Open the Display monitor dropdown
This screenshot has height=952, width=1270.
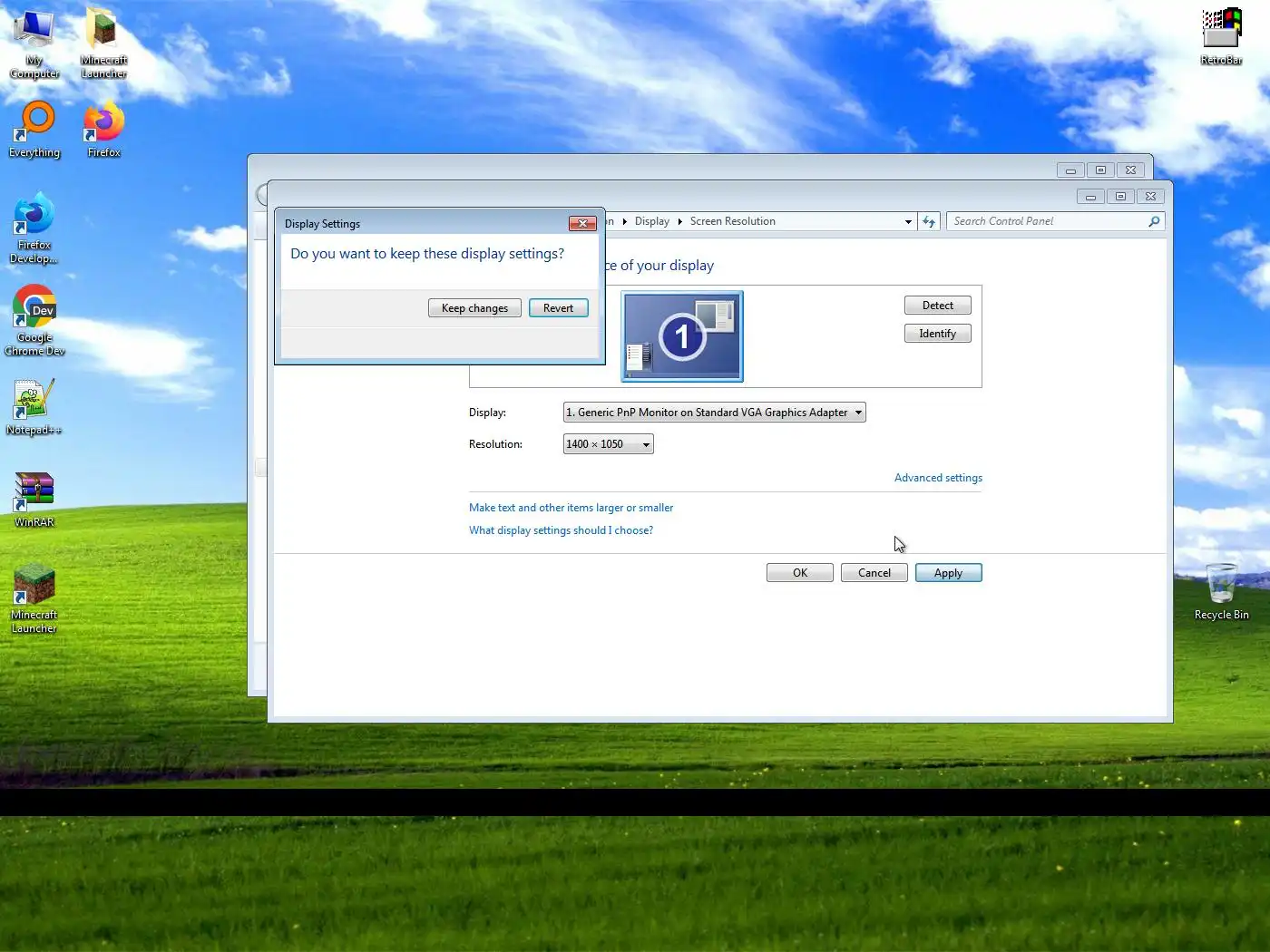click(x=715, y=413)
